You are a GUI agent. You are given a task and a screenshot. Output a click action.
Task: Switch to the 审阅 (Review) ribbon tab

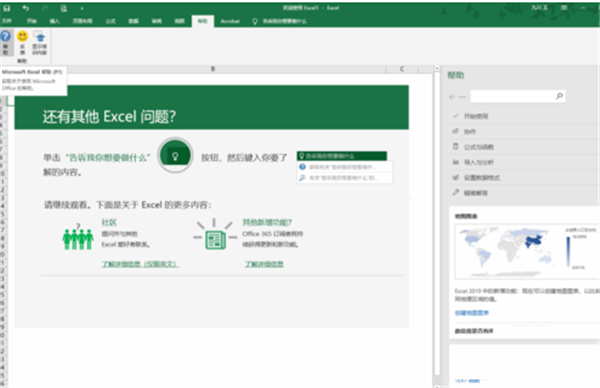click(157, 21)
